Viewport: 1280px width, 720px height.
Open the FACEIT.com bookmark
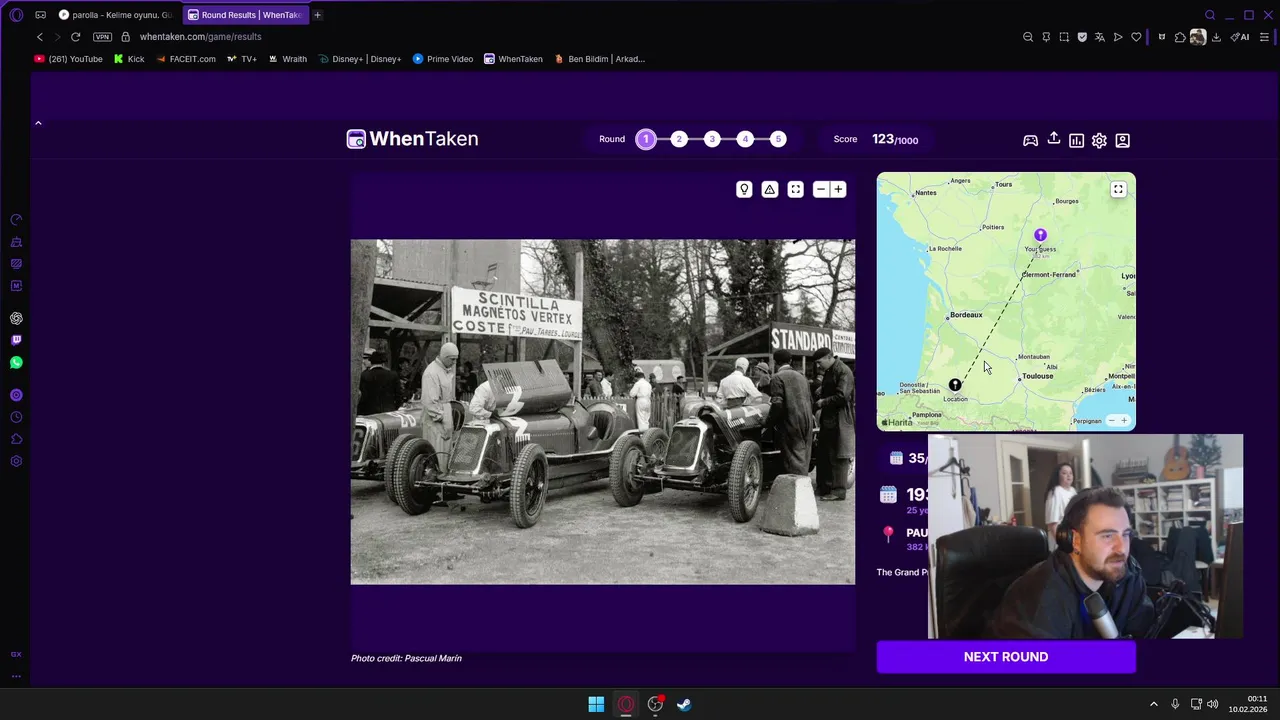click(x=186, y=59)
